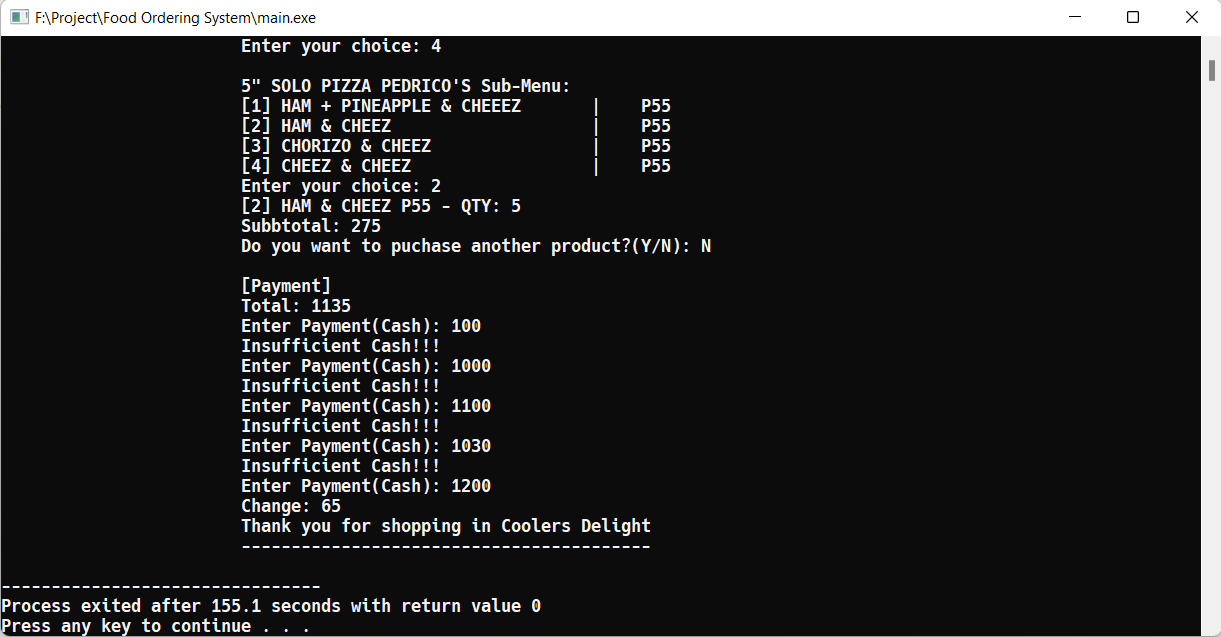Click the console application icon in title bar
The height and width of the screenshot is (637, 1221).
point(20,17)
